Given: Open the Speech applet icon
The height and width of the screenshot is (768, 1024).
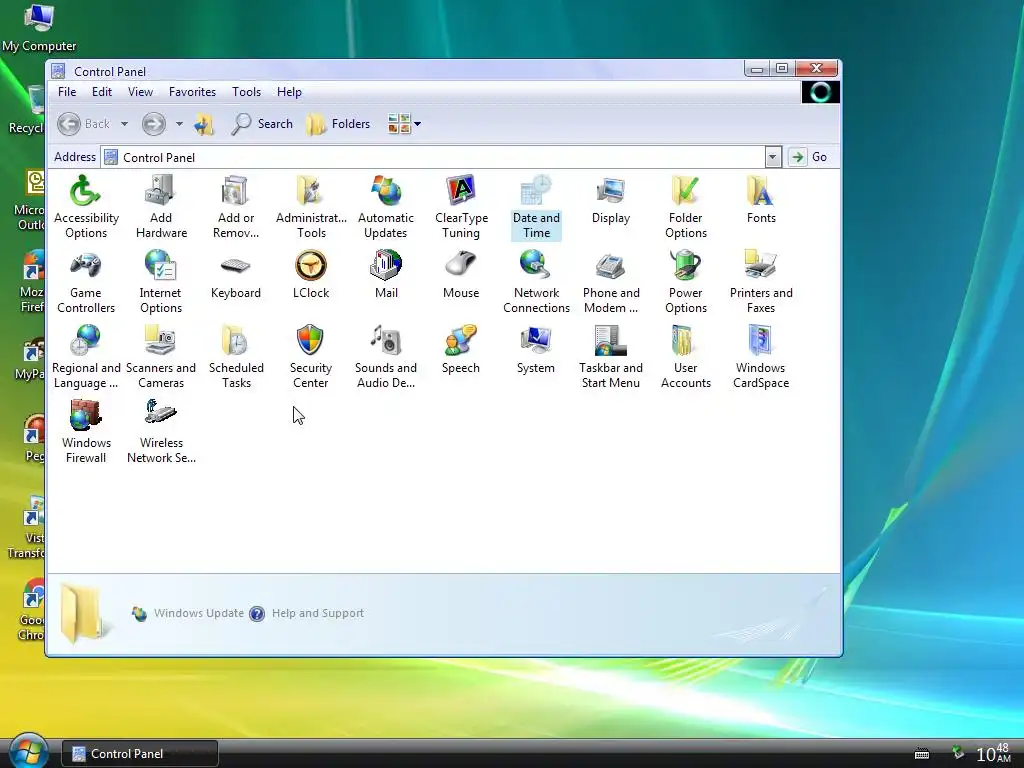Looking at the screenshot, I should (x=461, y=349).
